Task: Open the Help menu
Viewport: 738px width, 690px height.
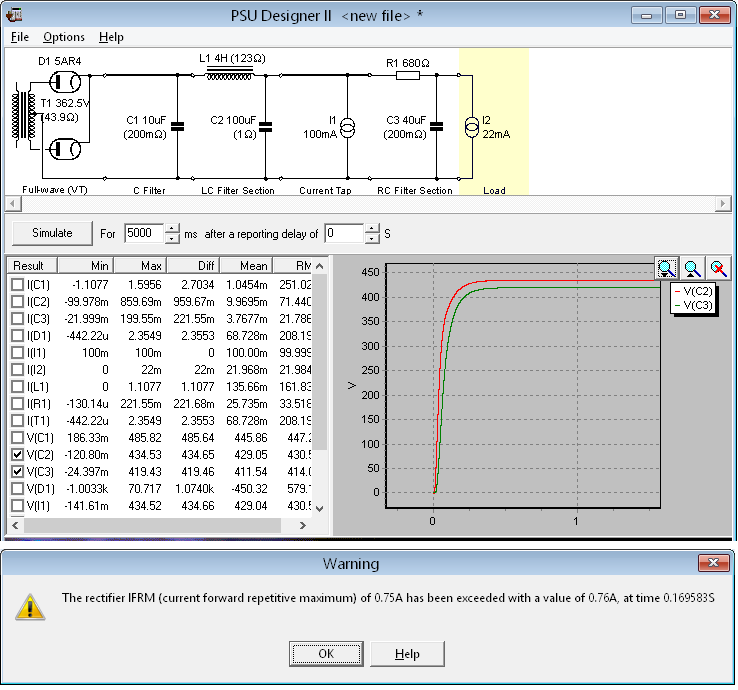Action: (x=111, y=37)
